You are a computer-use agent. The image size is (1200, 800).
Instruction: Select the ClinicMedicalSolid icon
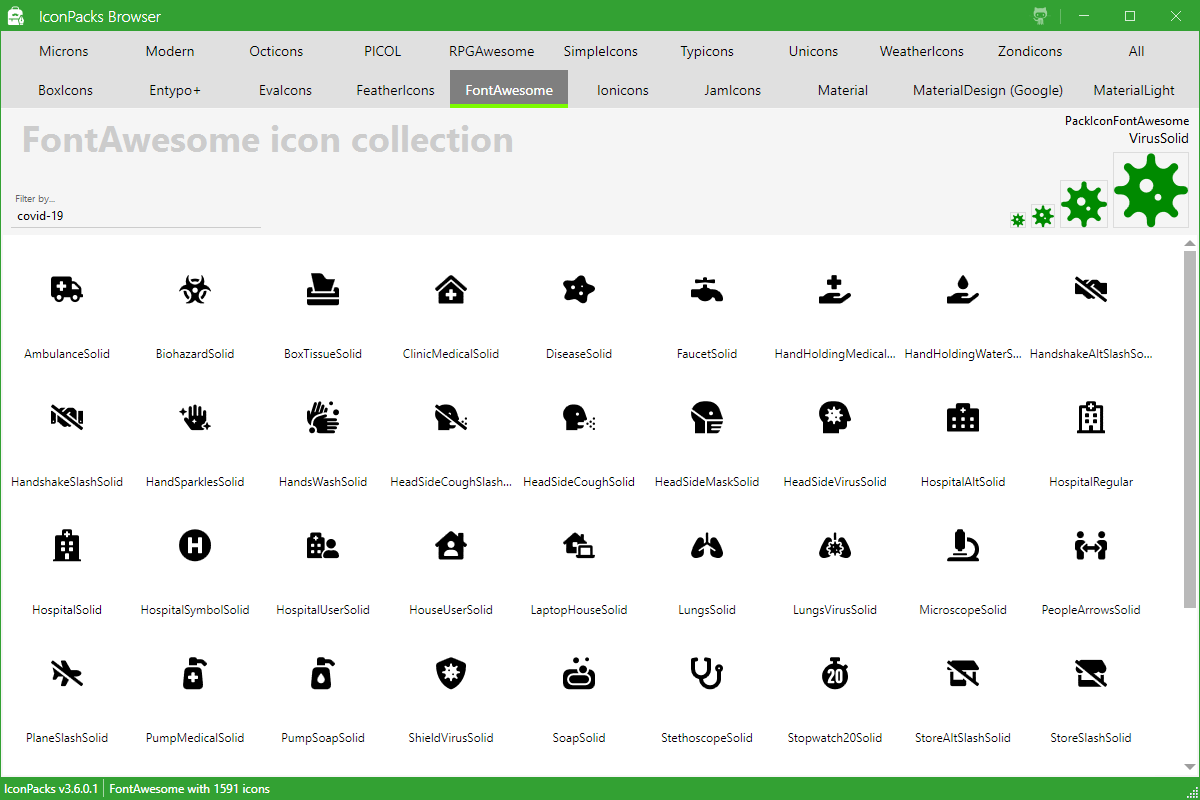[451, 290]
